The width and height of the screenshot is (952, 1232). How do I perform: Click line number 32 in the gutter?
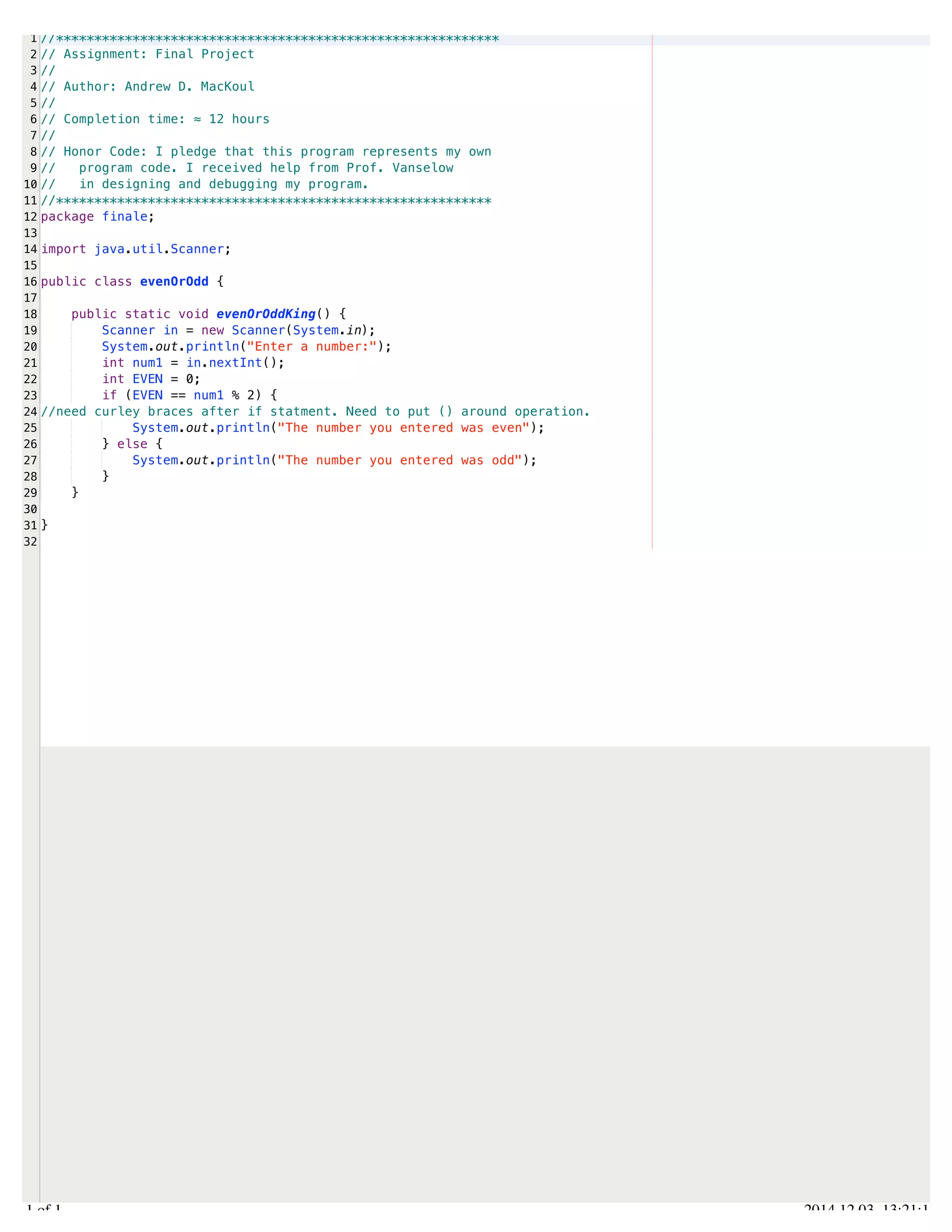31,542
